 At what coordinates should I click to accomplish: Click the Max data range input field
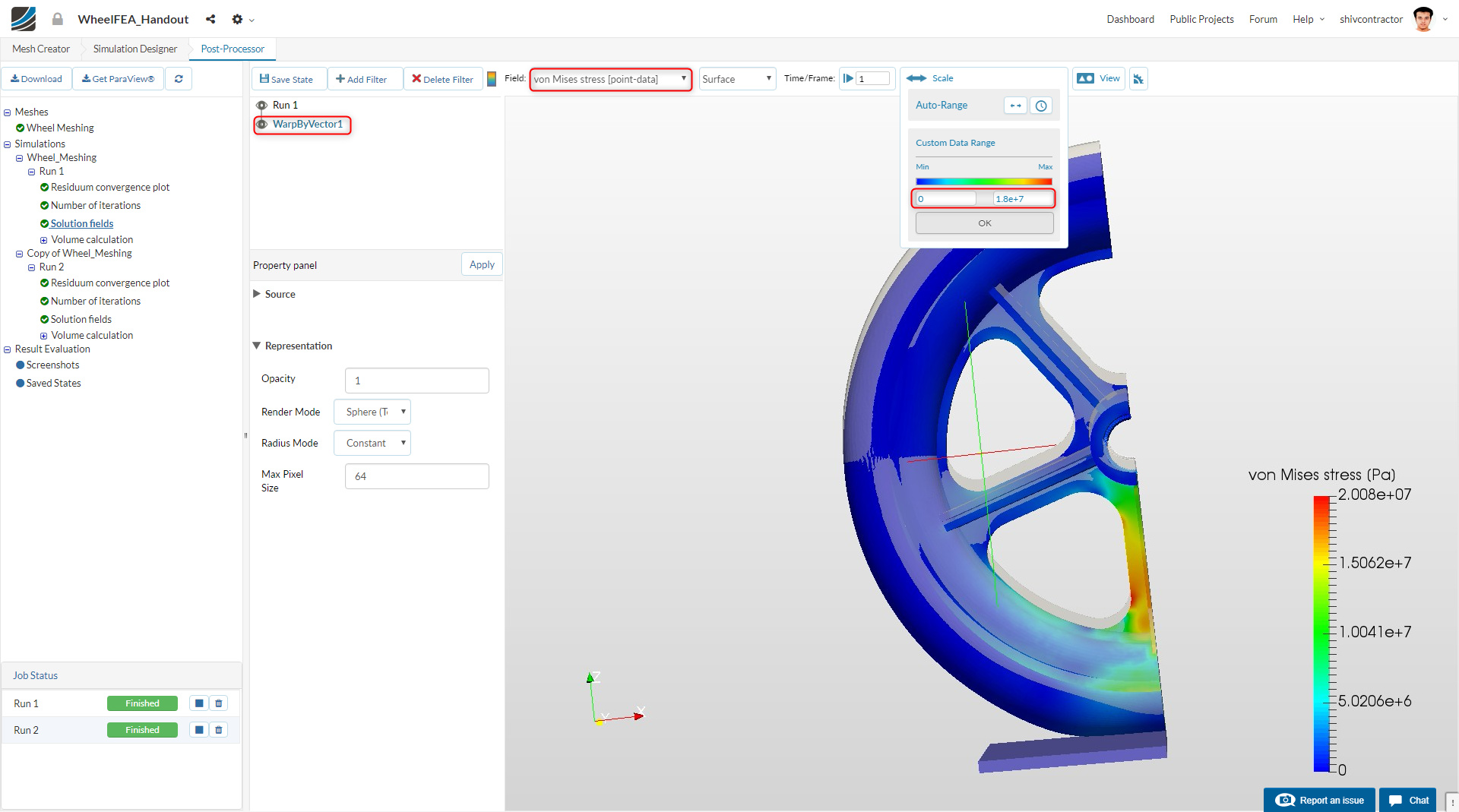coord(1023,199)
